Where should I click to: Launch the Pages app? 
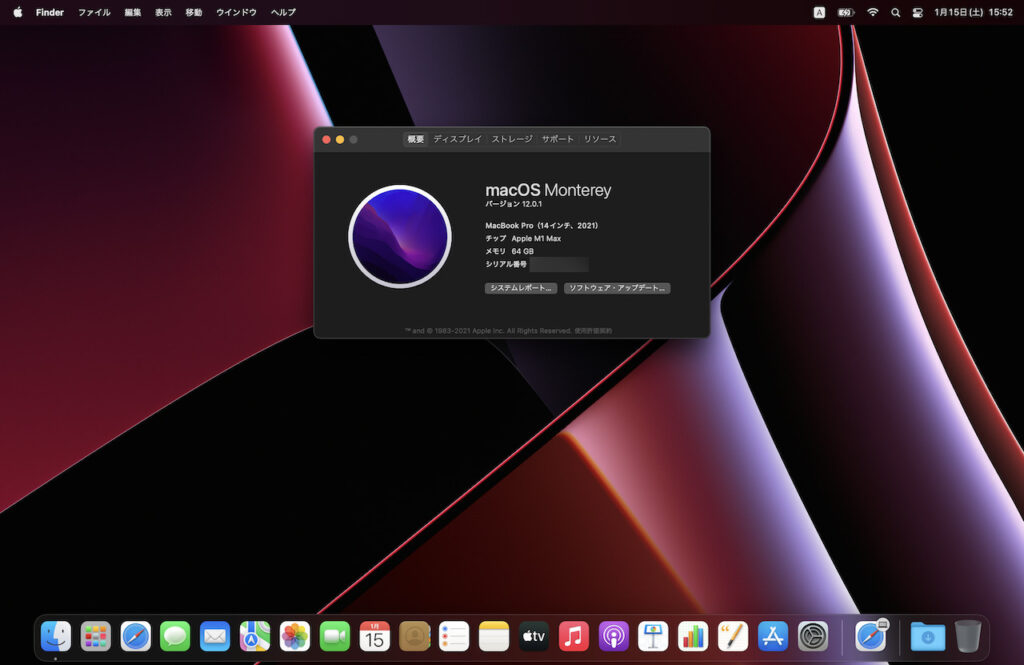(x=733, y=636)
